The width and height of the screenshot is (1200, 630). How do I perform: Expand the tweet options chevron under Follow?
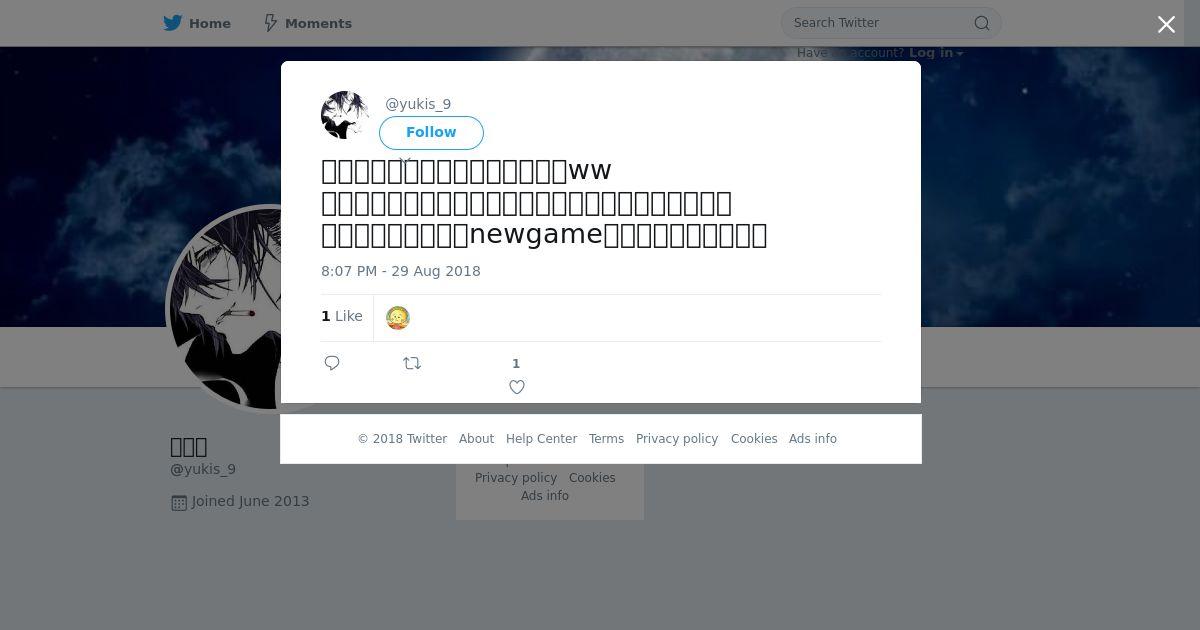[x=405, y=160]
